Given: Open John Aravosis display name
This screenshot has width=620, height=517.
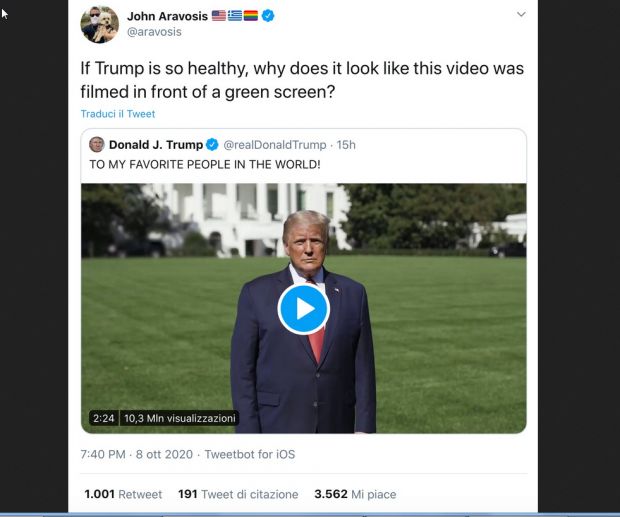Looking at the screenshot, I should point(167,16).
